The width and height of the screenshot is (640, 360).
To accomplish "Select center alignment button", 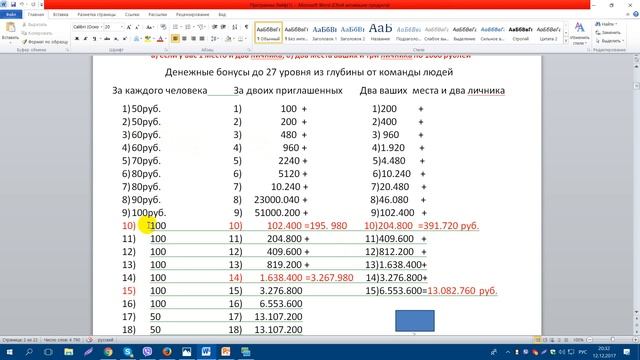I will point(184,39).
